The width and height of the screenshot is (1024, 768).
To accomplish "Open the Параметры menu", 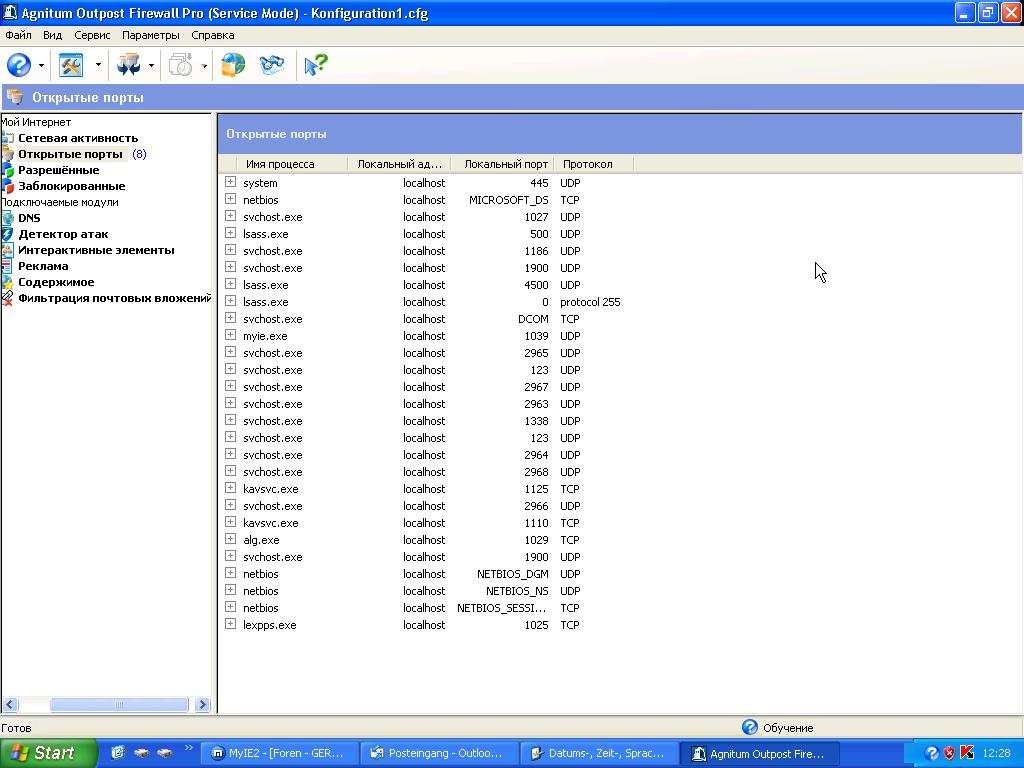I will pos(151,35).
